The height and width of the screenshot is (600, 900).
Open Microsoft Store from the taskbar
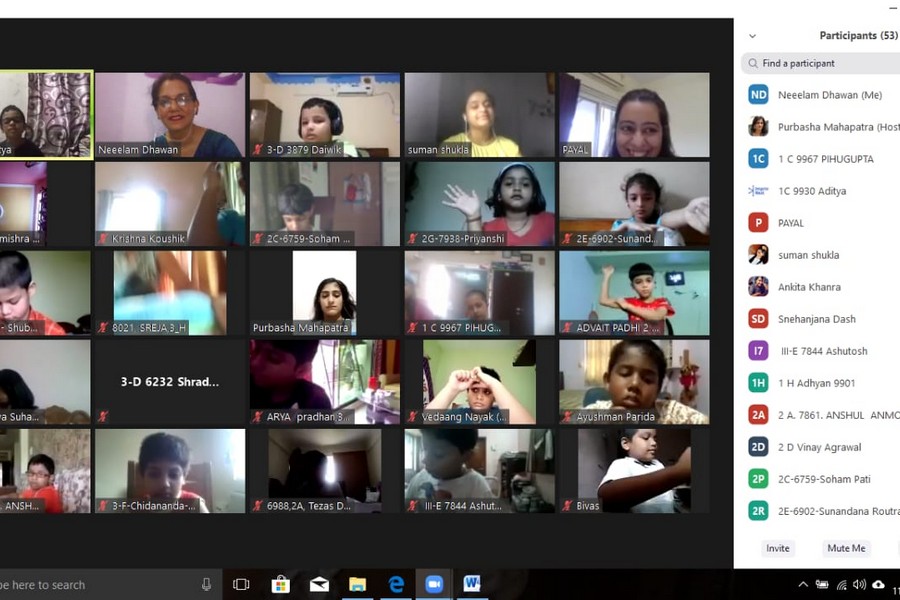pyautogui.click(x=280, y=584)
